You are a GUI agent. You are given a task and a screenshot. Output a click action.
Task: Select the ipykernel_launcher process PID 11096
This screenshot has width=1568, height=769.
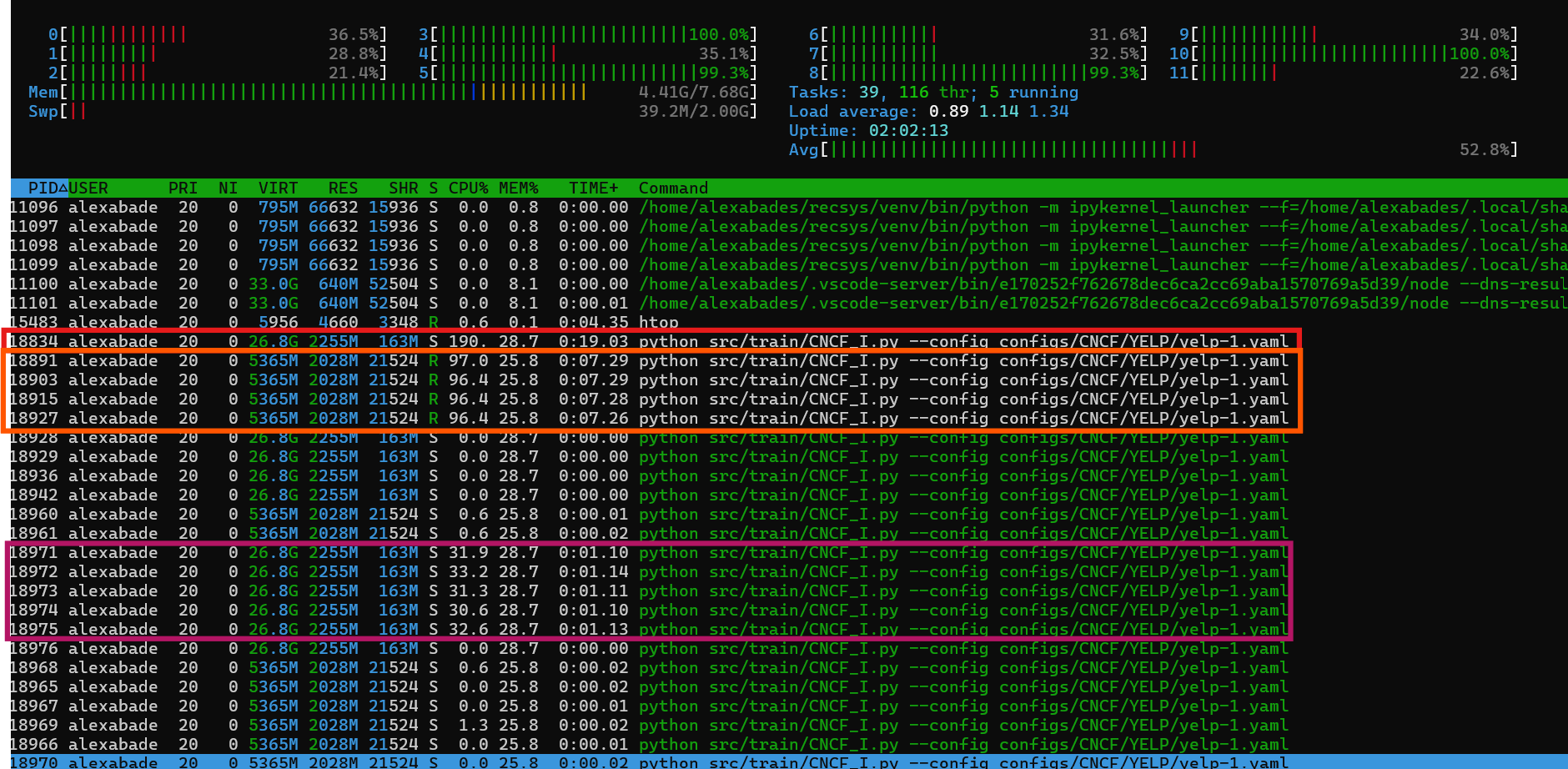tap(334, 207)
